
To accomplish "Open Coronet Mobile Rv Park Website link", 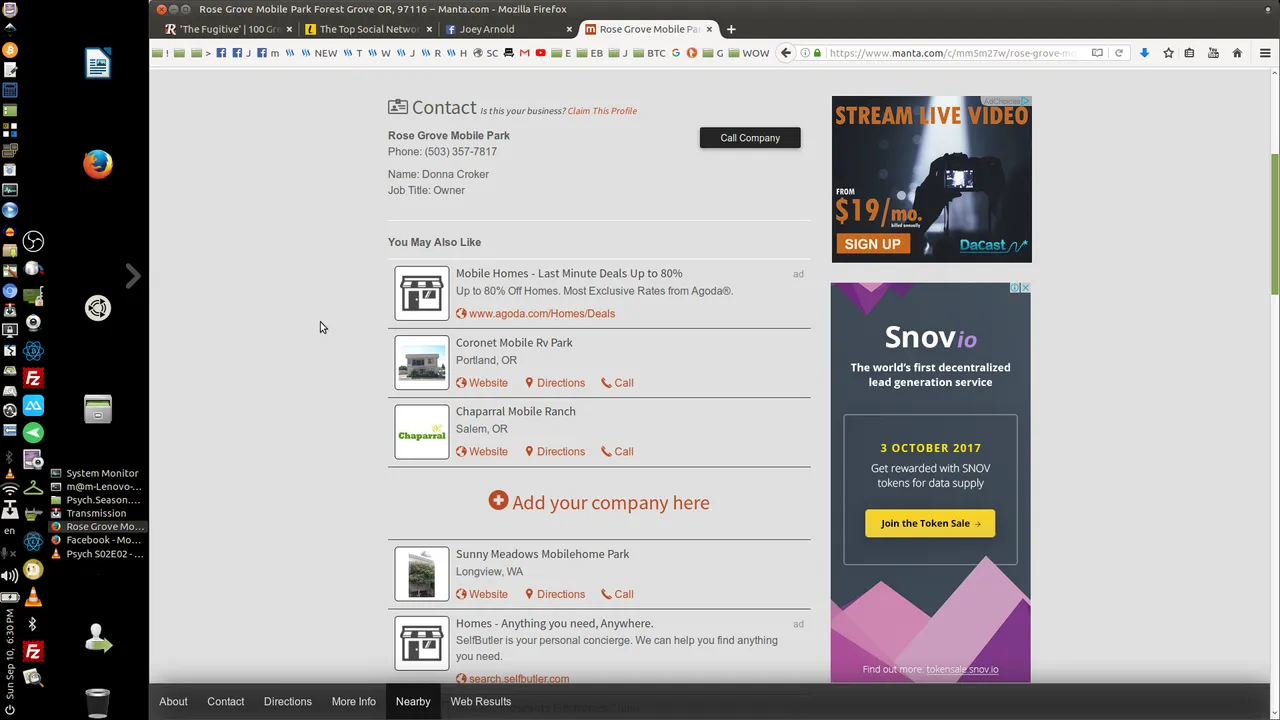I will (x=482, y=383).
